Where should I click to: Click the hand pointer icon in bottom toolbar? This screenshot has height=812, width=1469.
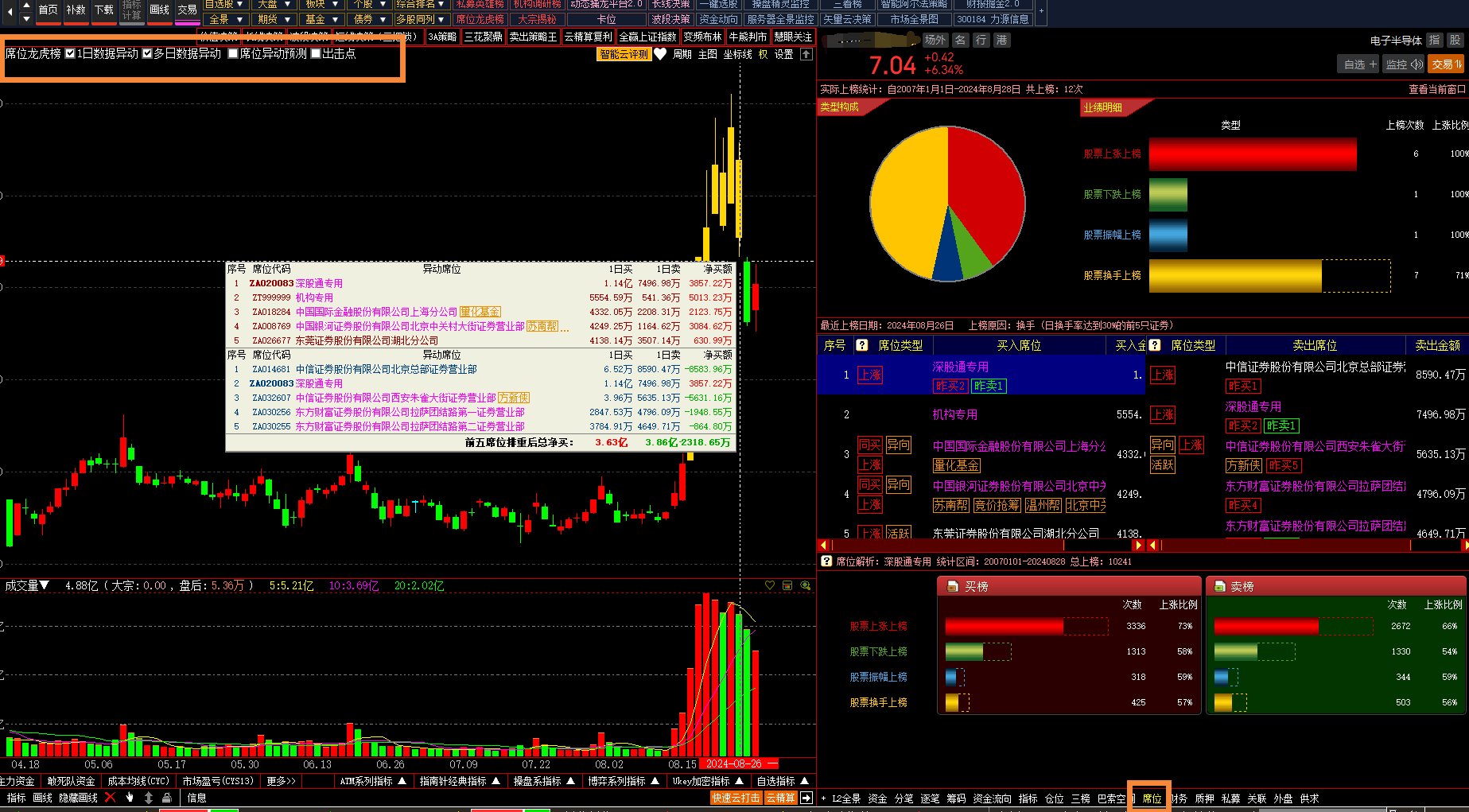point(130,798)
